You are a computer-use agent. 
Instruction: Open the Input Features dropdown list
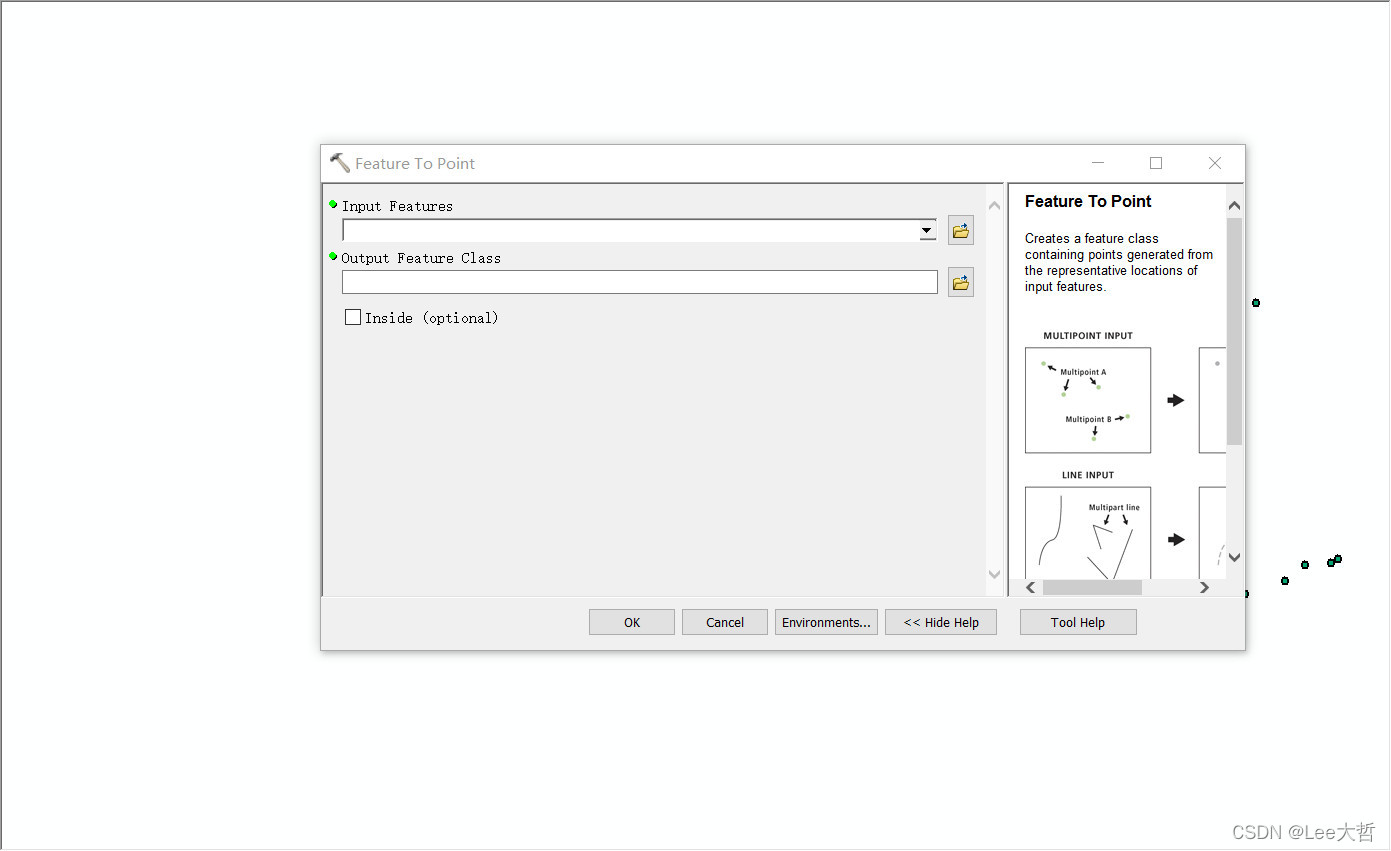(927, 231)
